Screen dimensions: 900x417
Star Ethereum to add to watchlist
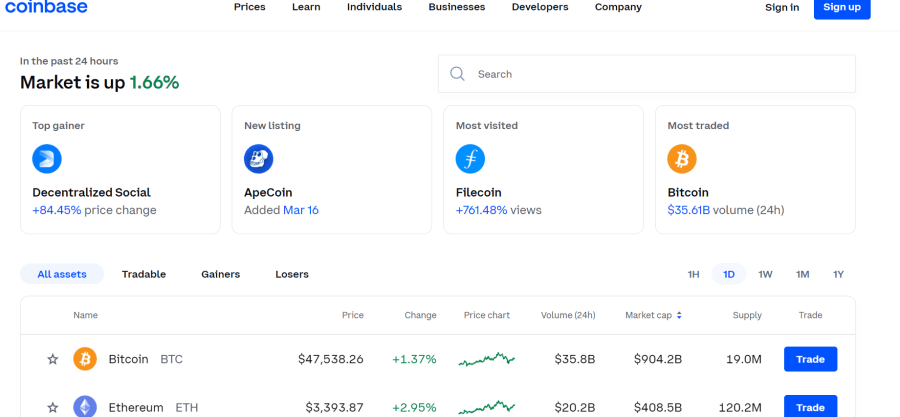(x=53, y=407)
